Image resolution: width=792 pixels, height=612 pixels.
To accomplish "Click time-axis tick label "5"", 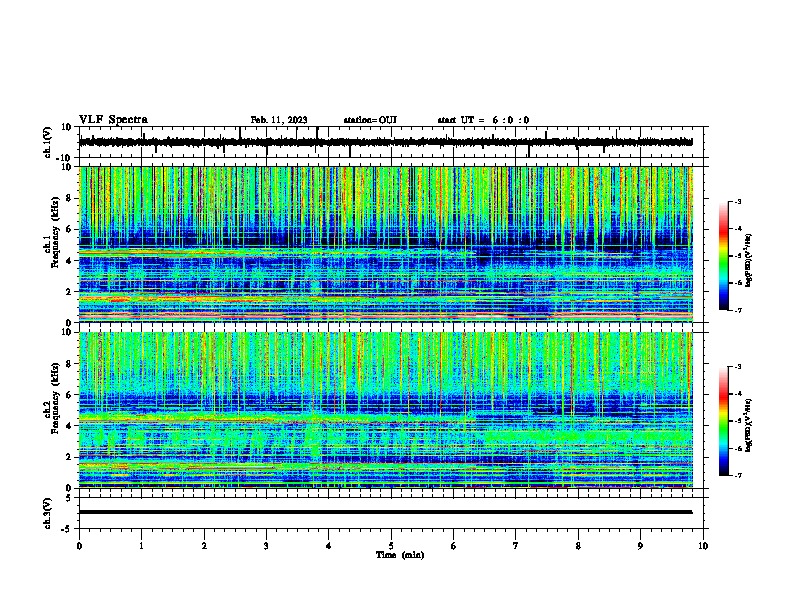I will click(391, 546).
